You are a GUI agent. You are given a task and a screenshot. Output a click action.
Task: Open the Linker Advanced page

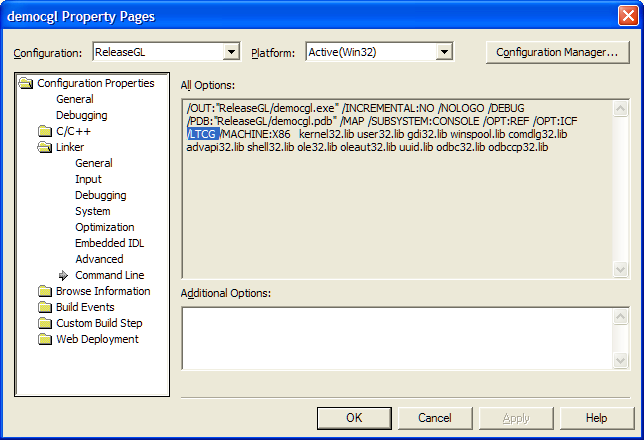pos(99,259)
